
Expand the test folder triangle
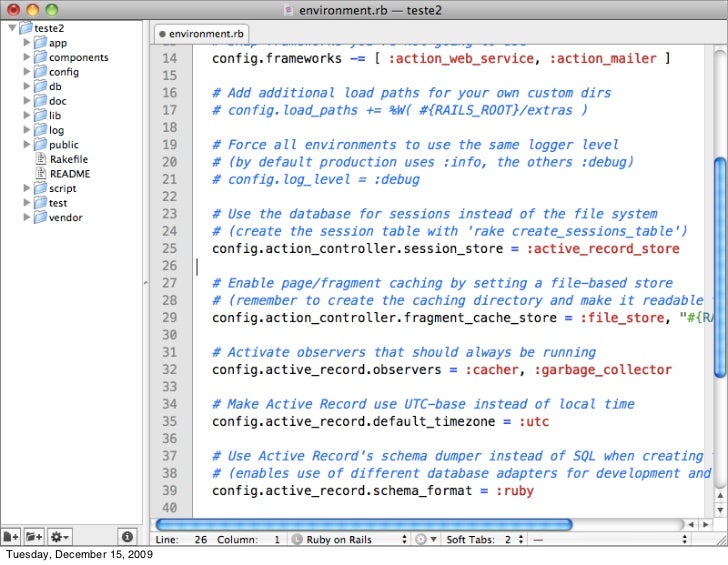click(x=26, y=203)
